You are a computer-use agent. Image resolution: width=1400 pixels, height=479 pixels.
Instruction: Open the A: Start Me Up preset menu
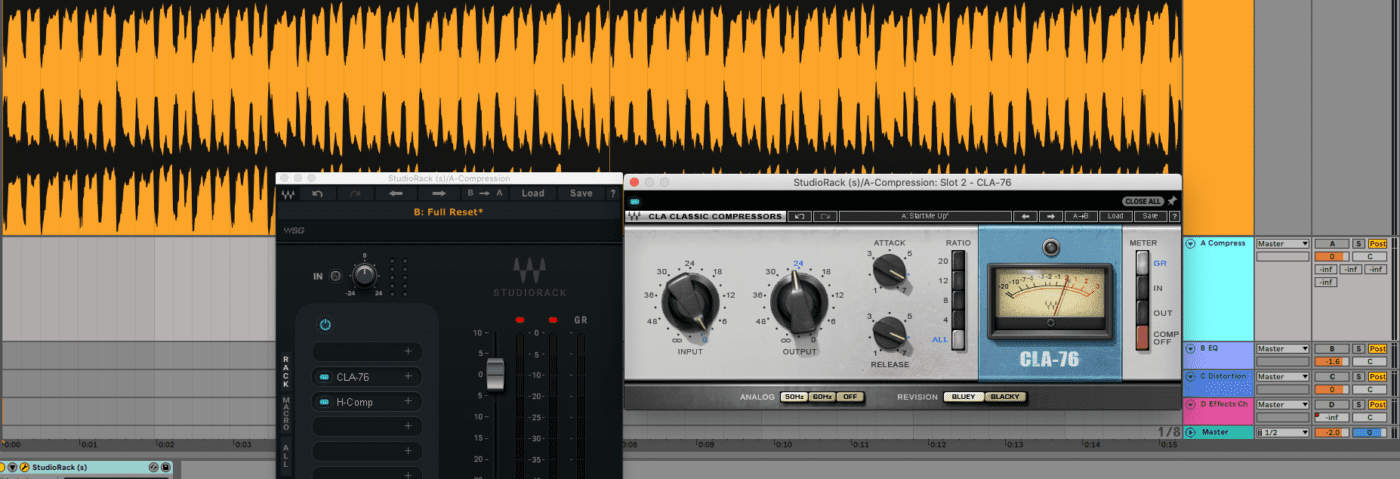(924, 216)
